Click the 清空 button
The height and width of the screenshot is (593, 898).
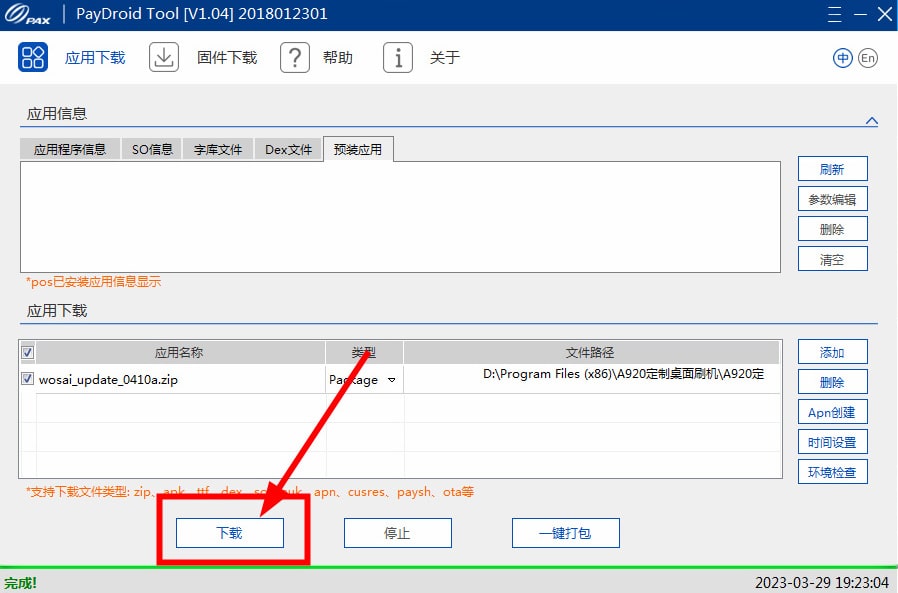(x=833, y=259)
